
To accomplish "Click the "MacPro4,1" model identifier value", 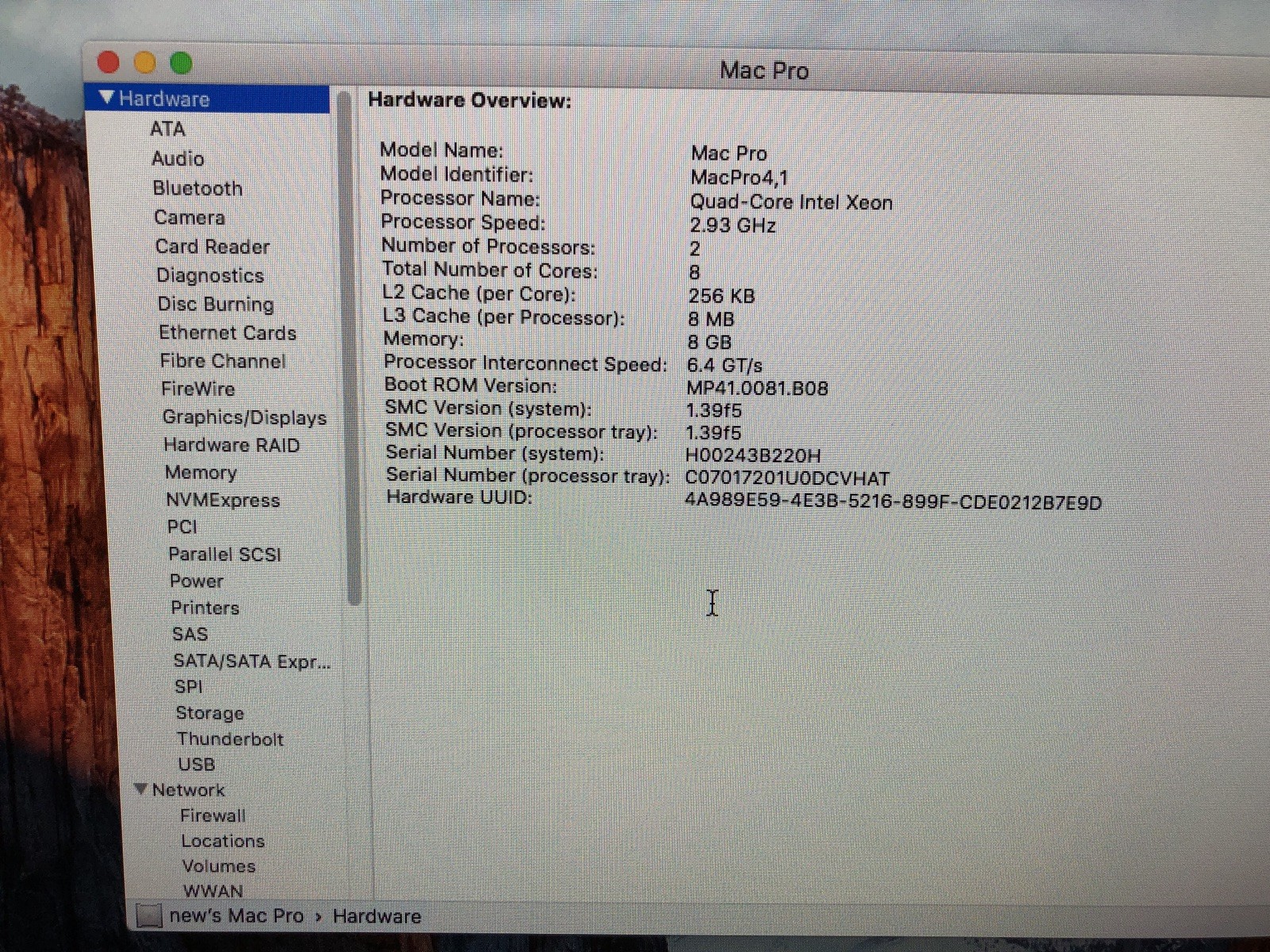I will pos(740,178).
